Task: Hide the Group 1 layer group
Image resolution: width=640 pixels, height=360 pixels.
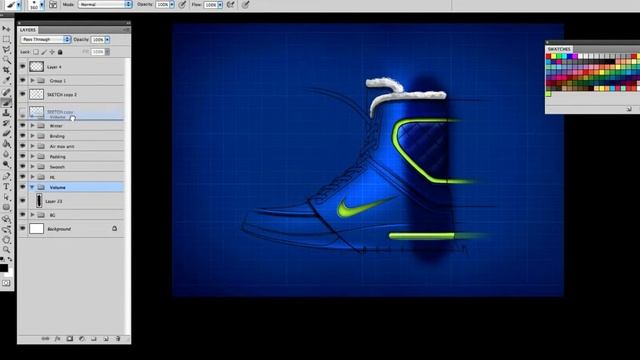Action: click(22, 80)
